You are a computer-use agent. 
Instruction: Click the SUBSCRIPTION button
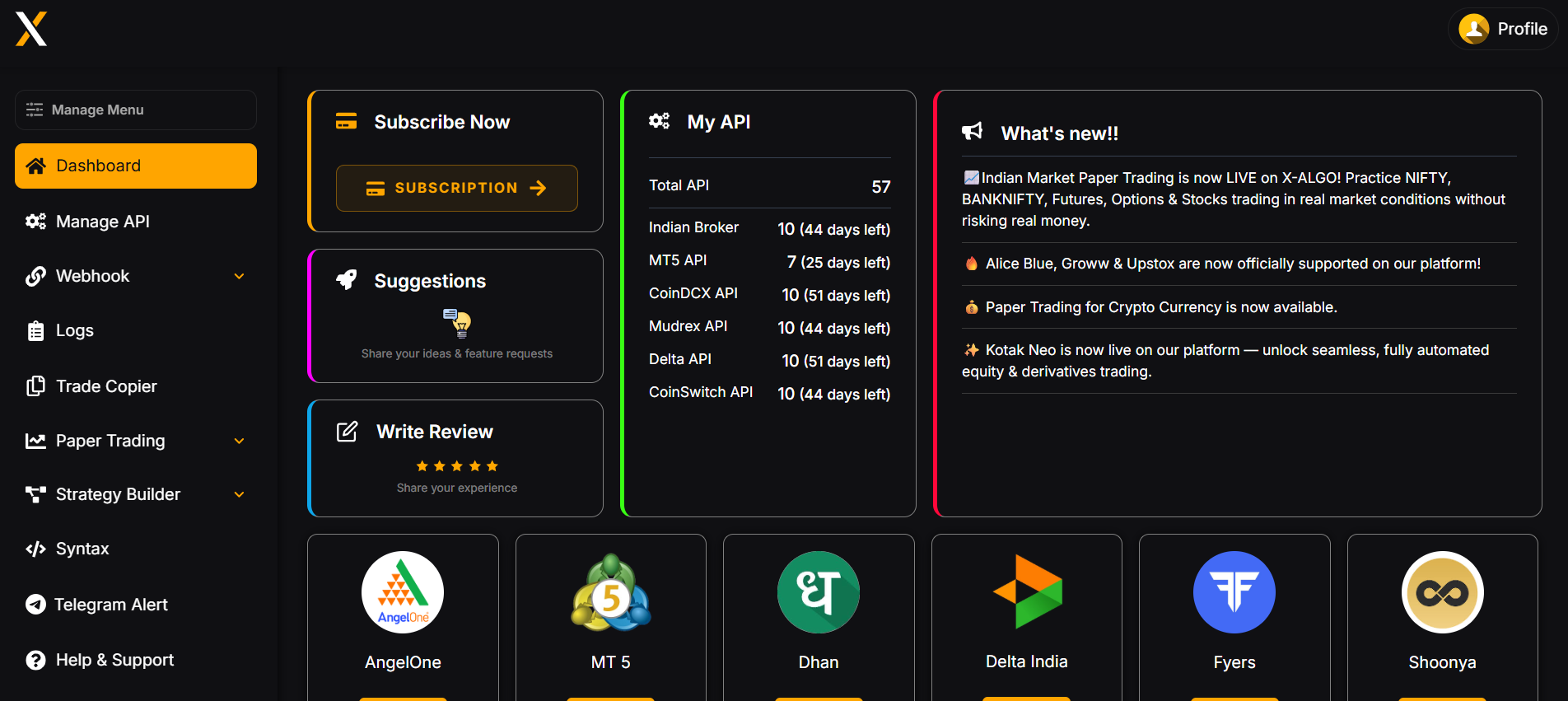click(x=457, y=188)
